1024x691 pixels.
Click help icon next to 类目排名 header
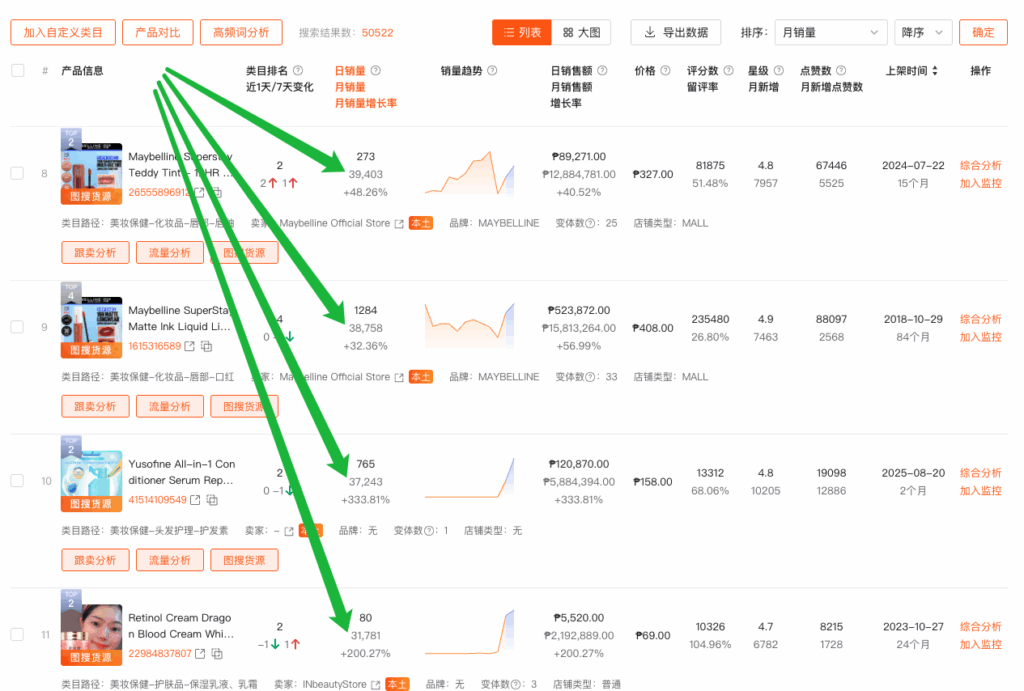pos(297,71)
